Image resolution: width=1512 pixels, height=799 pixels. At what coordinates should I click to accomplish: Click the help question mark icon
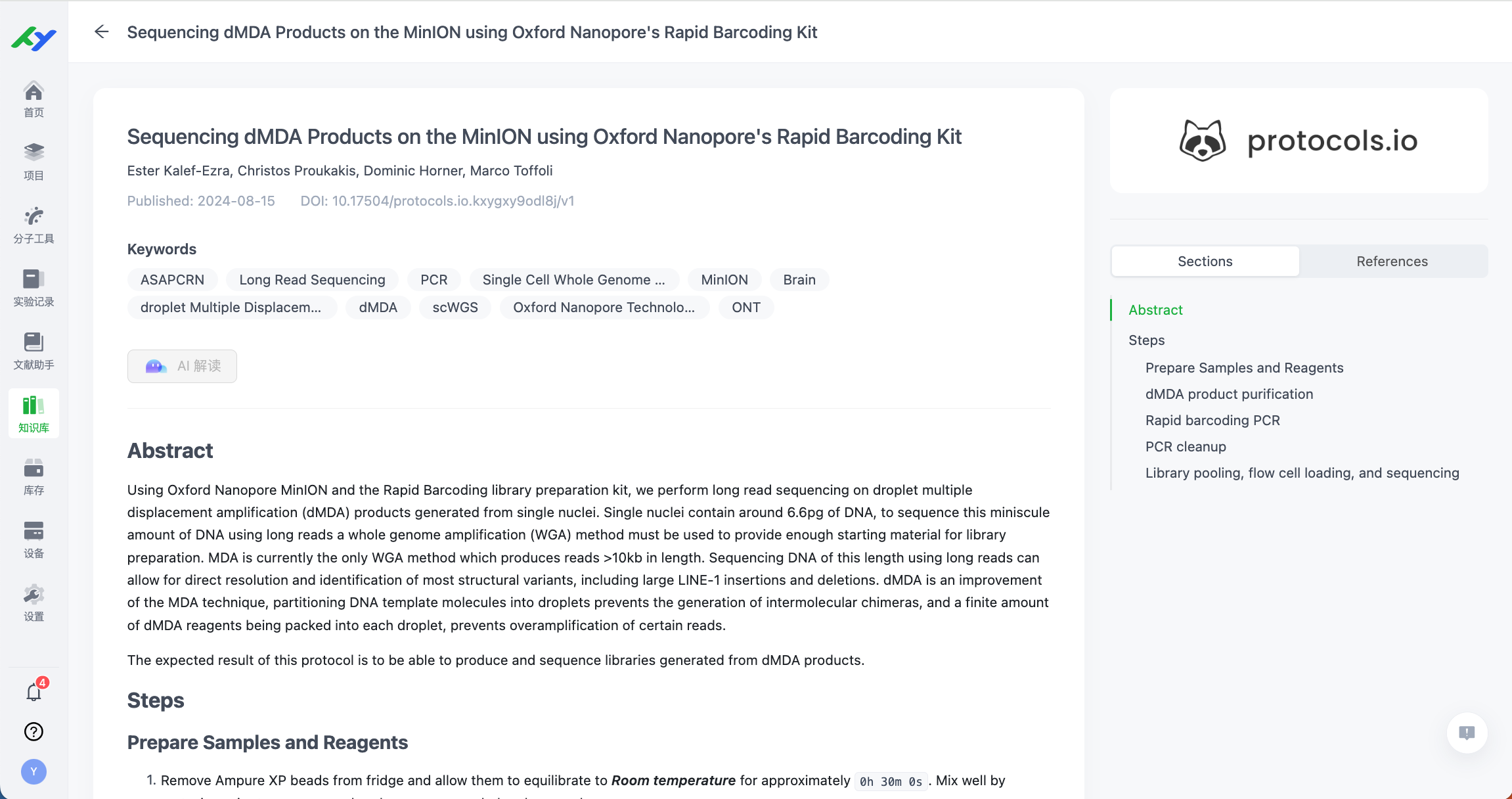pyautogui.click(x=33, y=731)
